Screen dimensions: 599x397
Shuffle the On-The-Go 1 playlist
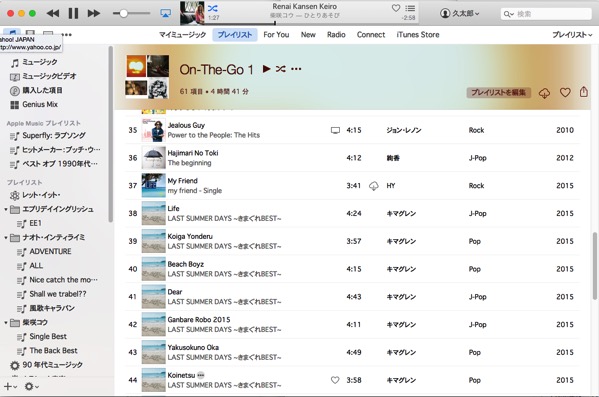[281, 69]
